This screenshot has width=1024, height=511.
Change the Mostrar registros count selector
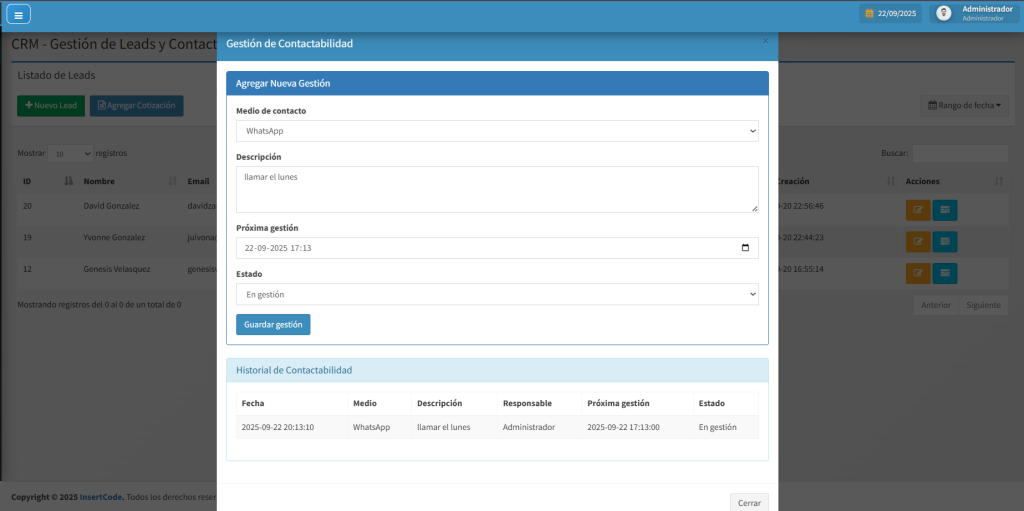click(x=70, y=154)
